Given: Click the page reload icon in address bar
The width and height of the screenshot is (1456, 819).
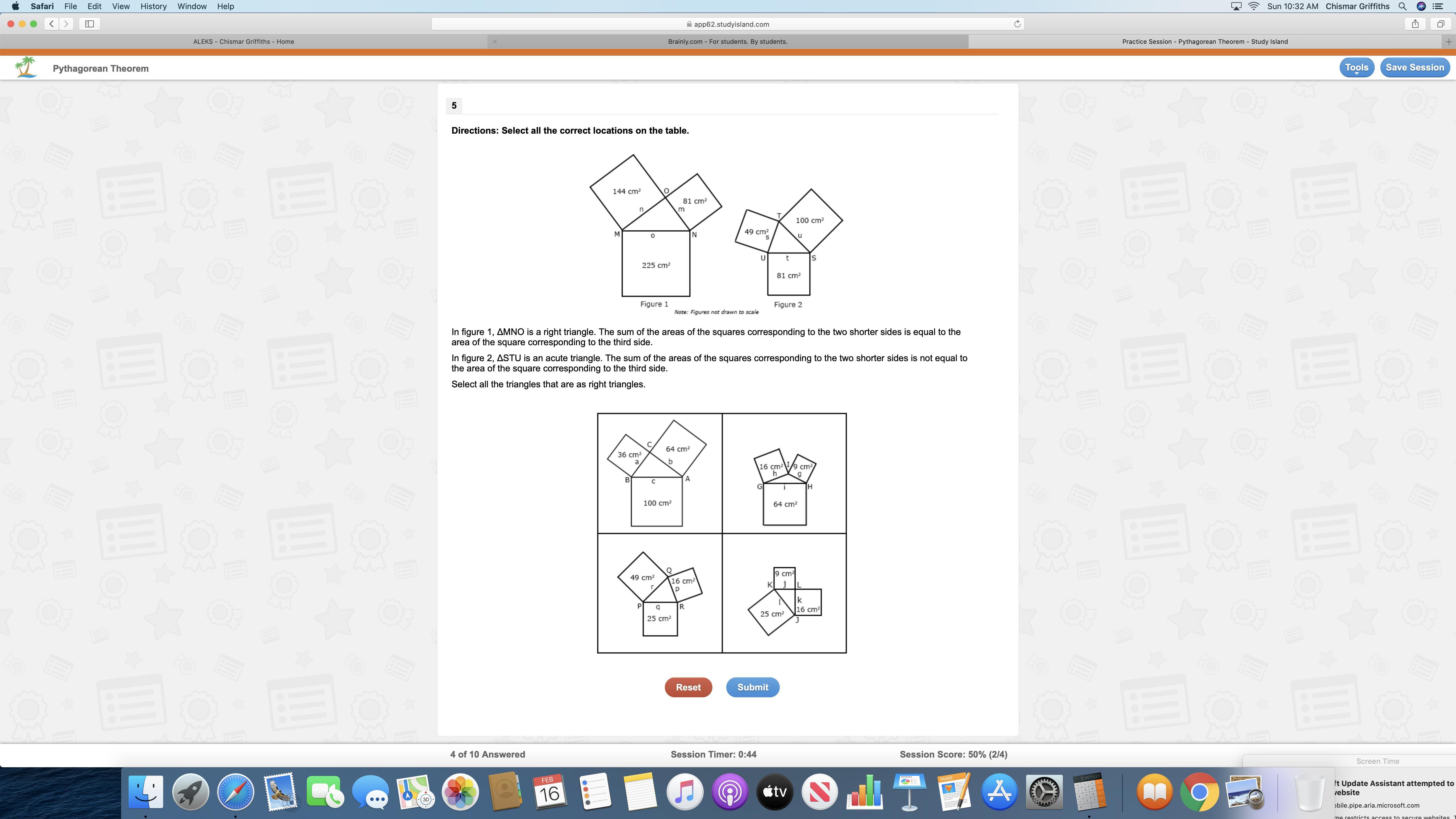Looking at the screenshot, I should (1017, 24).
